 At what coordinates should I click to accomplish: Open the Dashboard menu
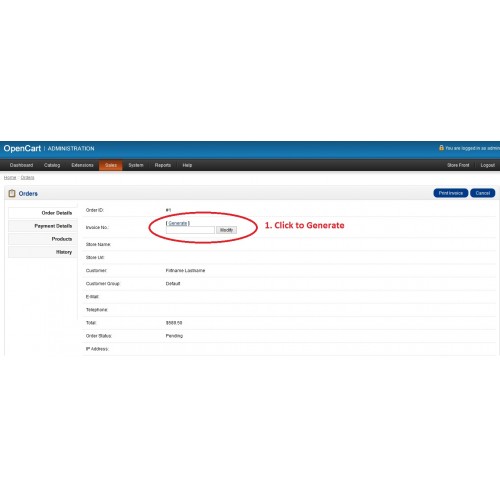21,165
